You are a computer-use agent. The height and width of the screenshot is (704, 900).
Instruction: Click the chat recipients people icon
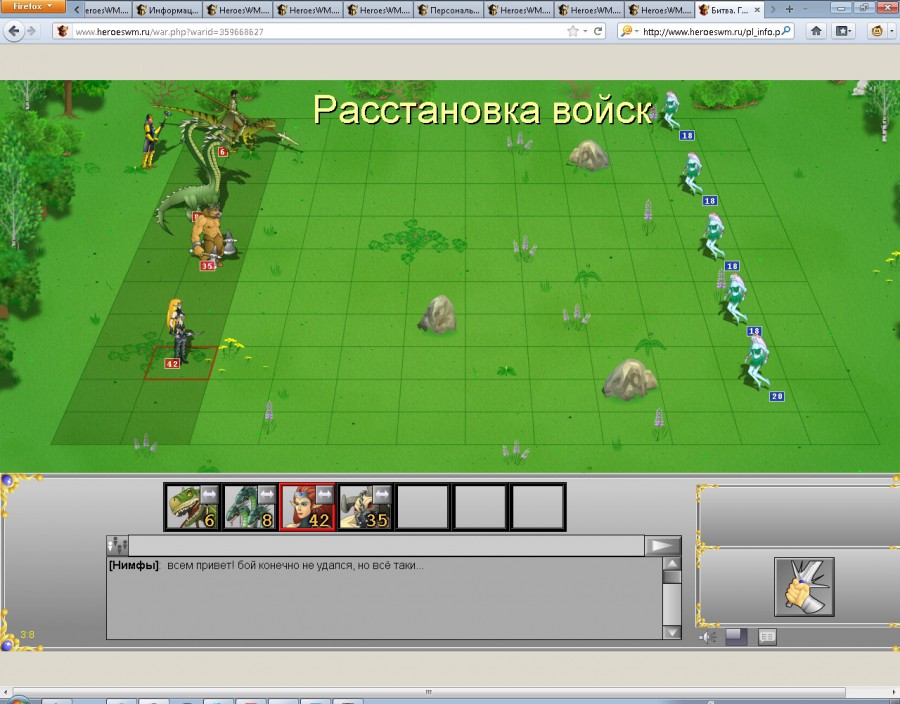click(118, 545)
